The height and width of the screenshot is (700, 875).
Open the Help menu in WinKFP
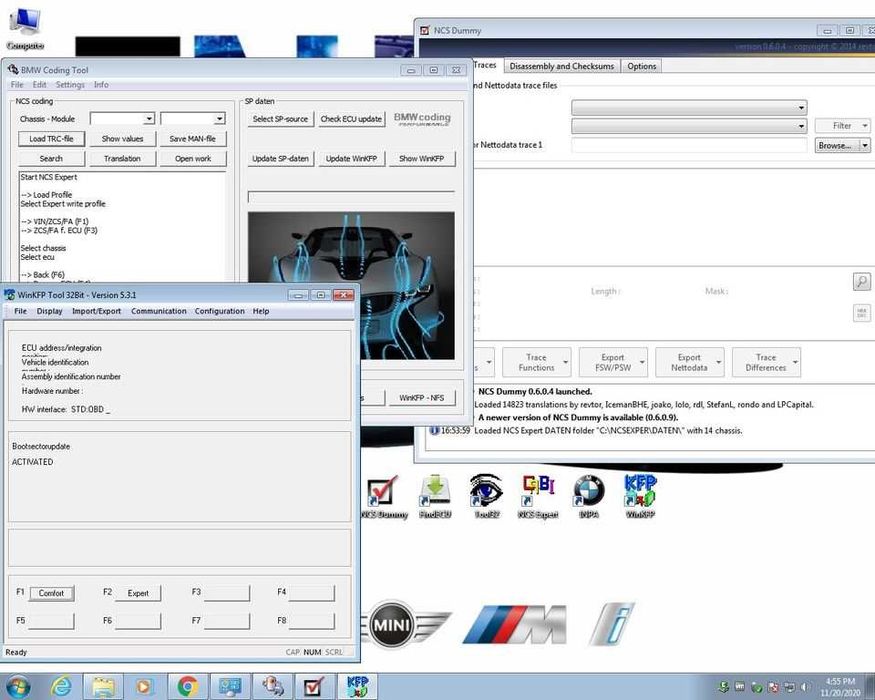261,311
